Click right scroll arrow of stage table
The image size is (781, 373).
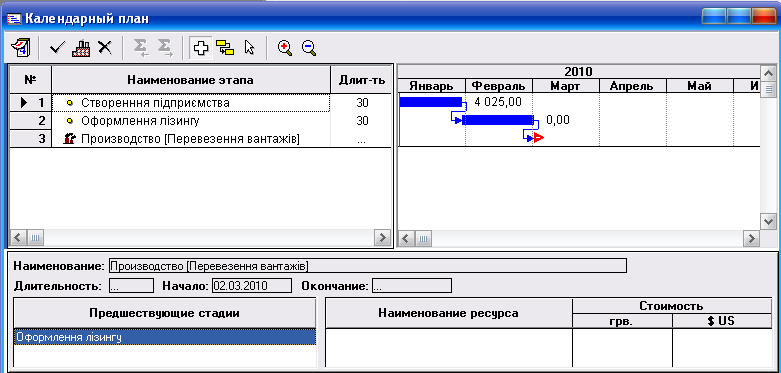tap(382, 238)
